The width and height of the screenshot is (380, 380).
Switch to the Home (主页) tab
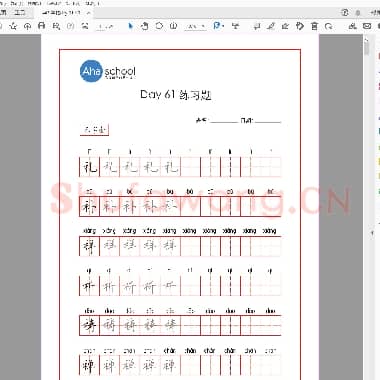point(3,13)
